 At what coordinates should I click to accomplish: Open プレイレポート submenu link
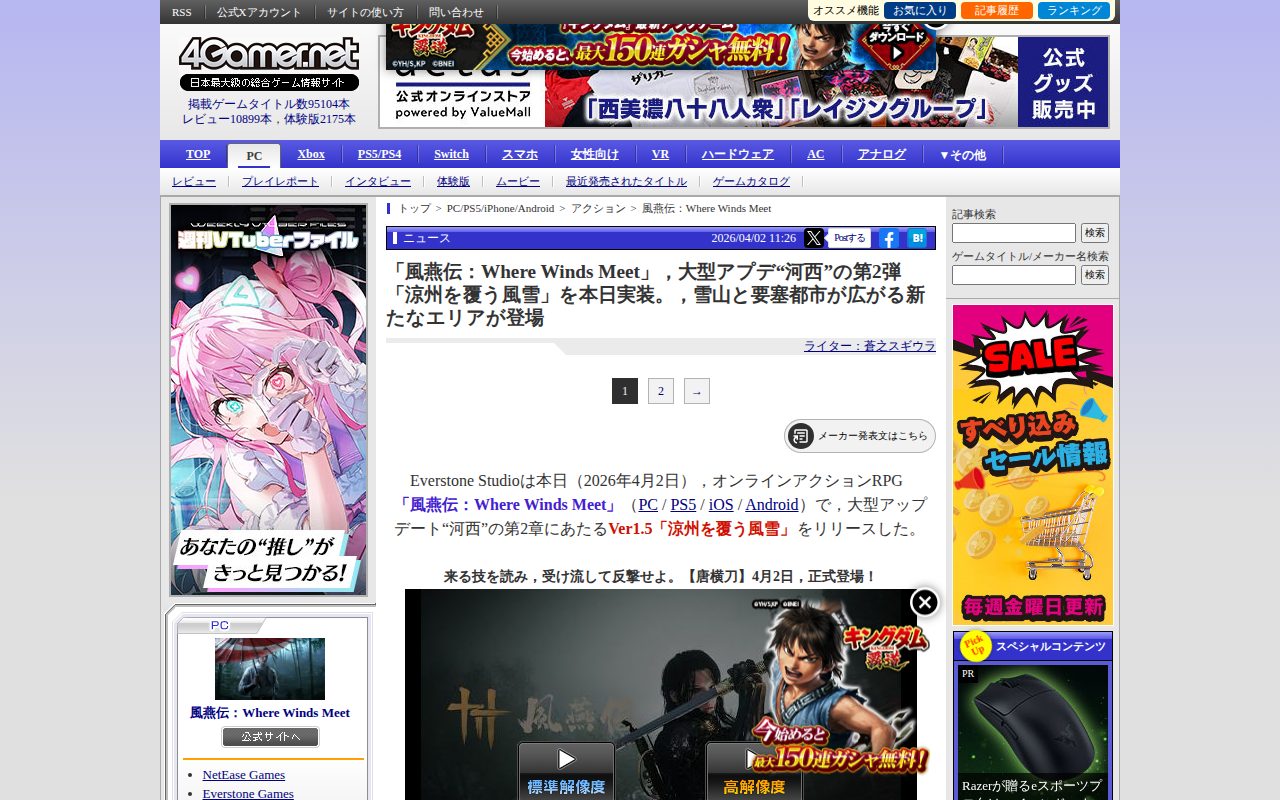pyautogui.click(x=280, y=181)
